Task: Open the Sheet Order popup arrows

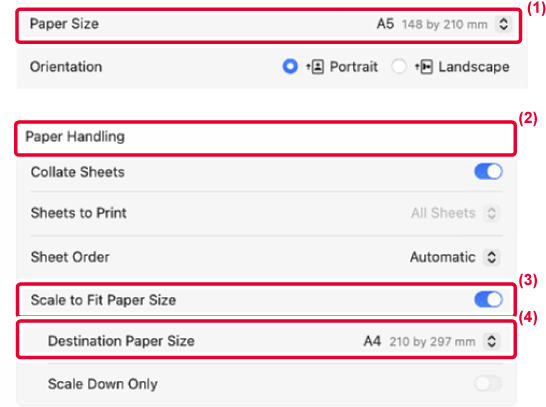Action: (491, 257)
